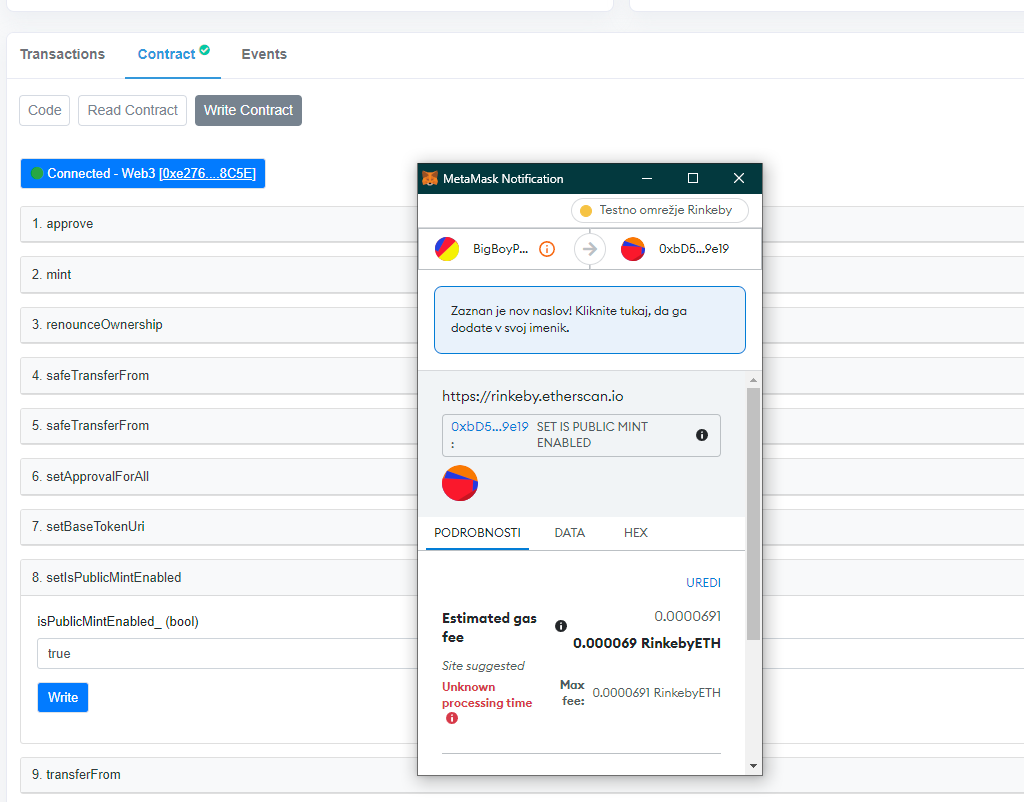Select the BigBoyP account avatar
1024x802 pixels.
point(446,248)
